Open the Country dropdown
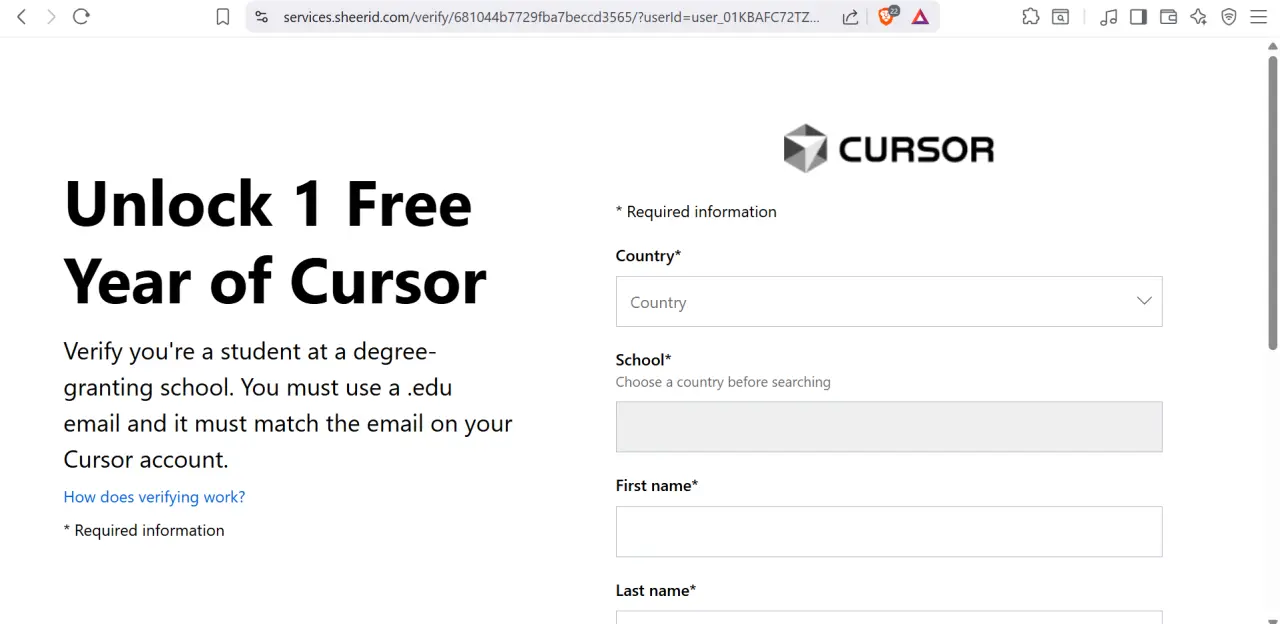1280x624 pixels. pyautogui.click(x=889, y=301)
